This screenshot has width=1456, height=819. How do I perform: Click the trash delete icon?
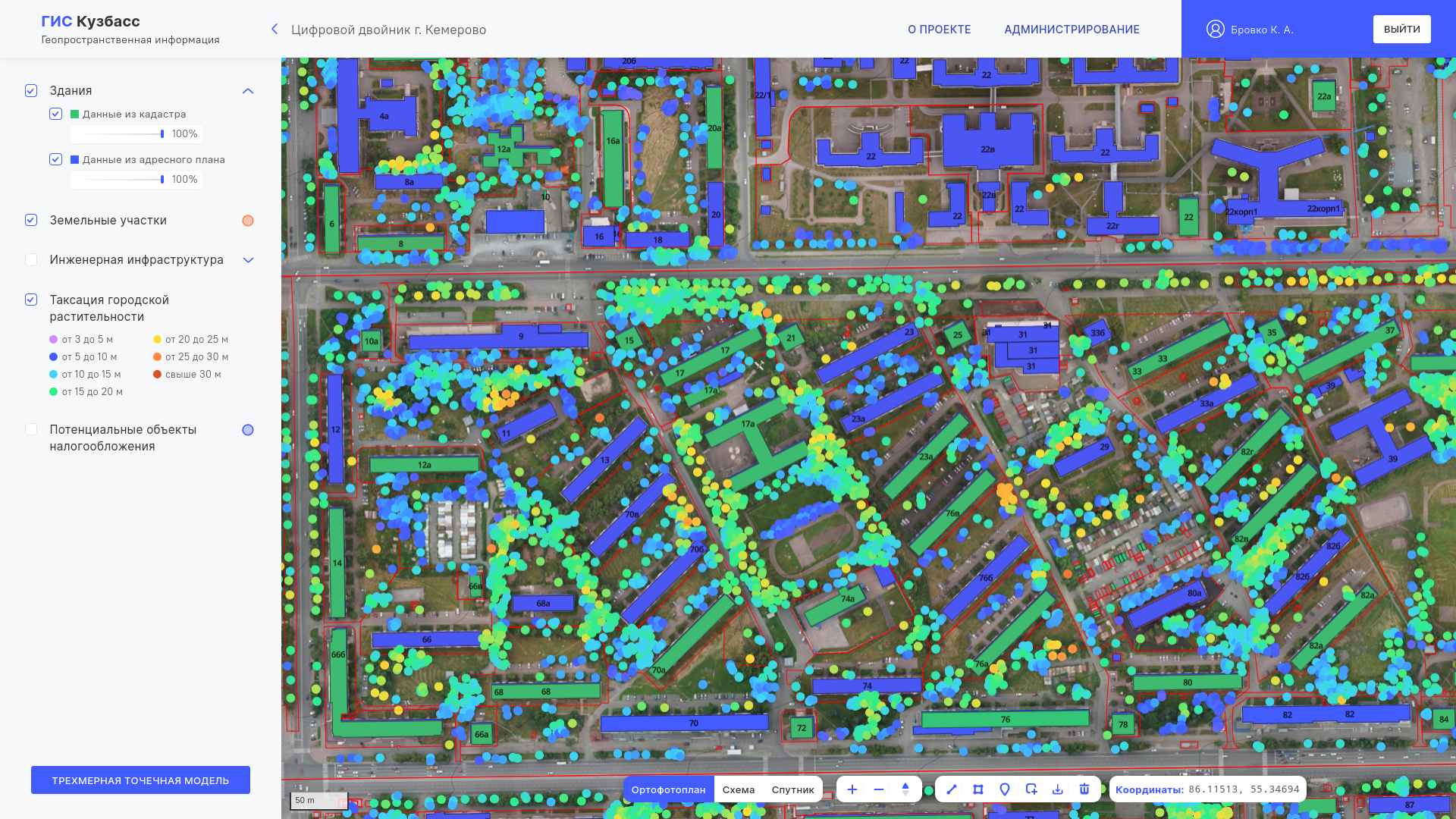click(1084, 789)
